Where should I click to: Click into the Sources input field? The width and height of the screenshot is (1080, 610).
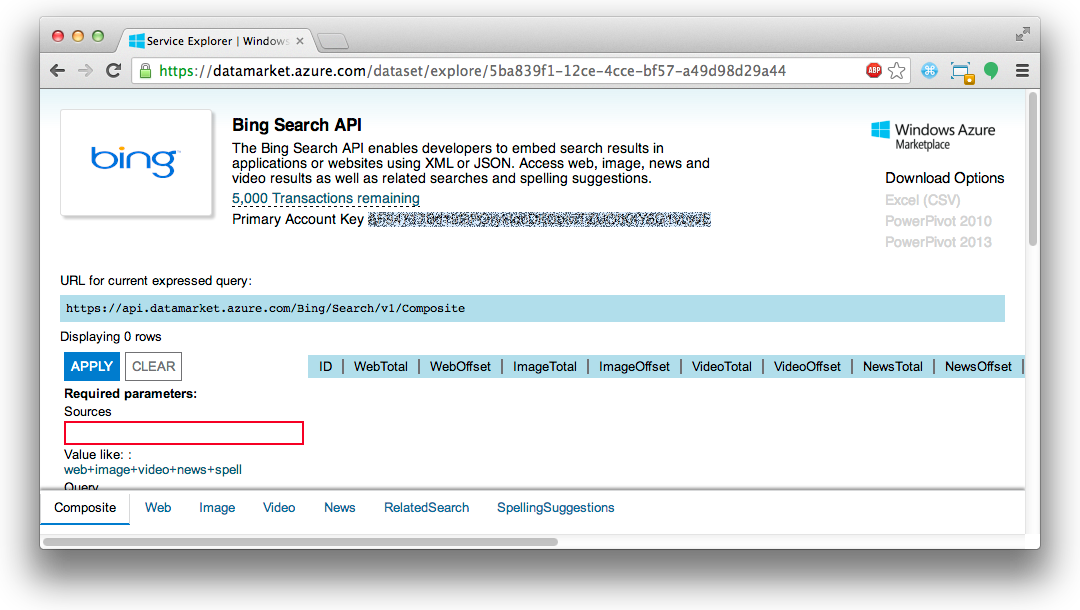184,433
